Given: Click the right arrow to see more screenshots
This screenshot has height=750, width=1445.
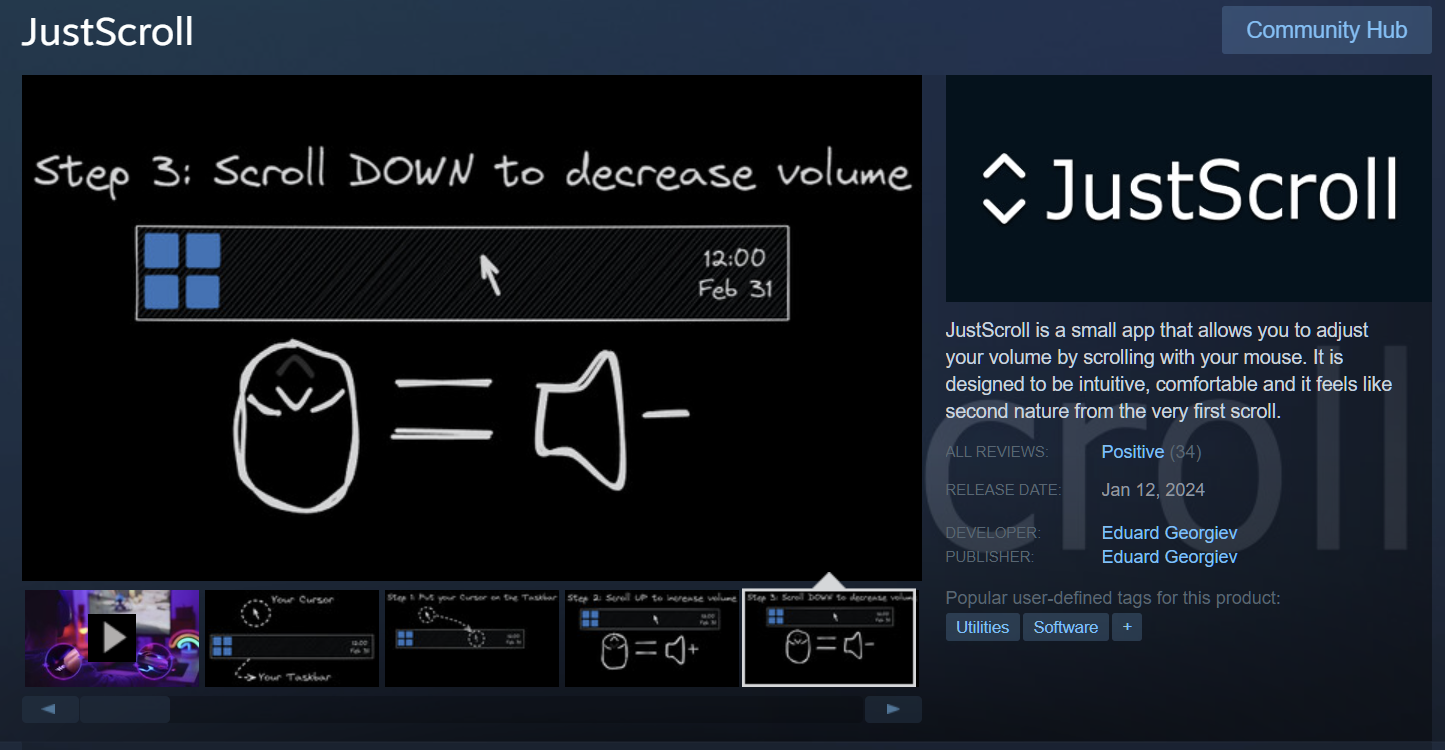Looking at the screenshot, I should [x=892, y=709].
